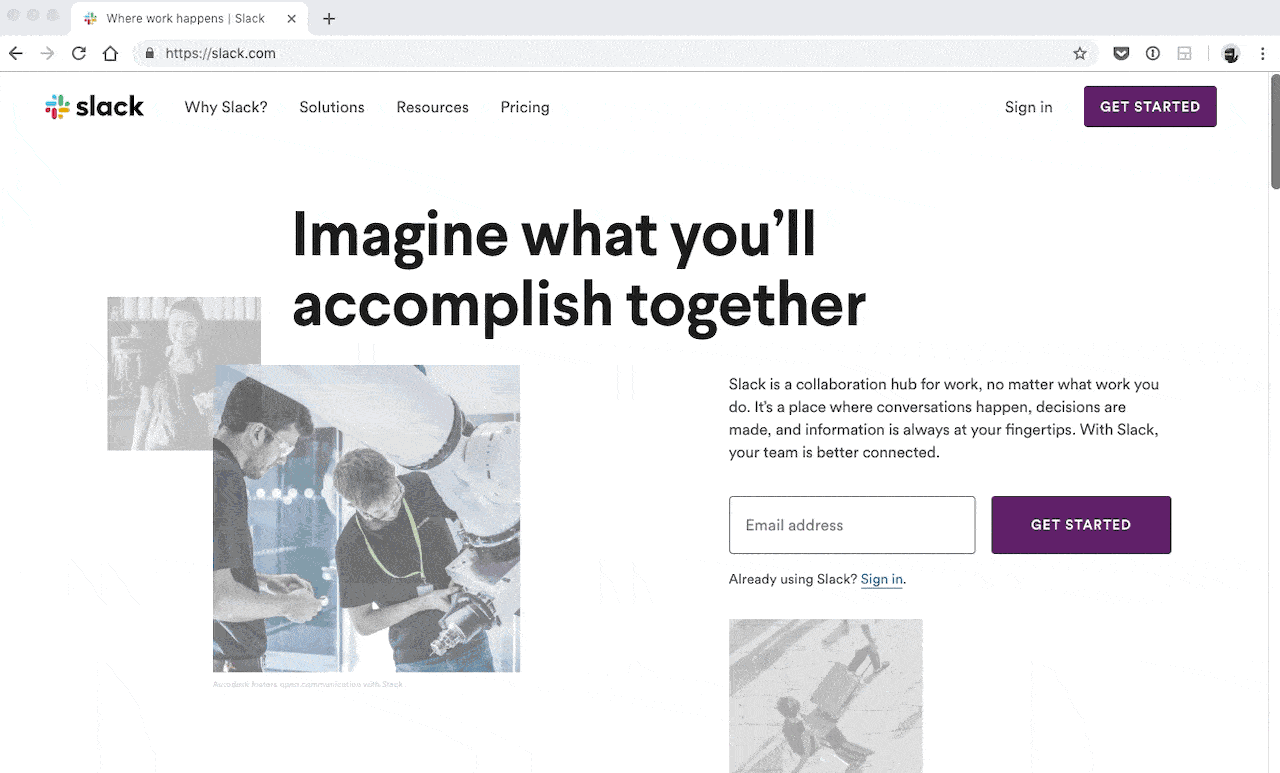
Task: Click Sign in in the header
Action: click(1029, 107)
